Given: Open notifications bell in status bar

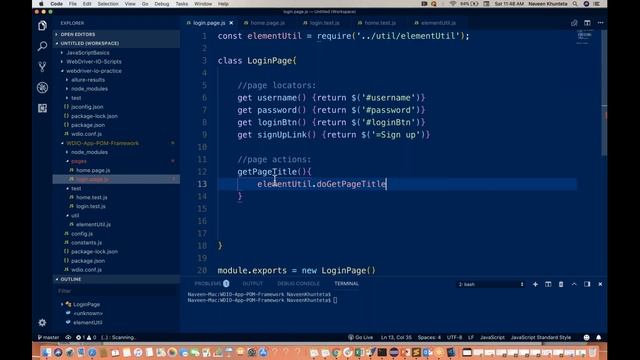Looking at the screenshot, I should (598, 337).
